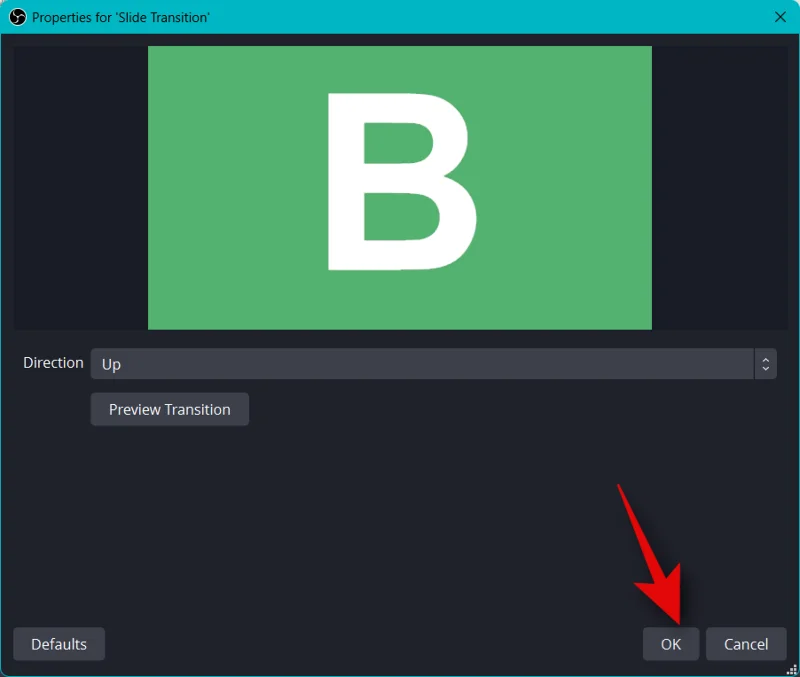
Task: Click the OBS logo icon in title bar
Action: (x=17, y=17)
